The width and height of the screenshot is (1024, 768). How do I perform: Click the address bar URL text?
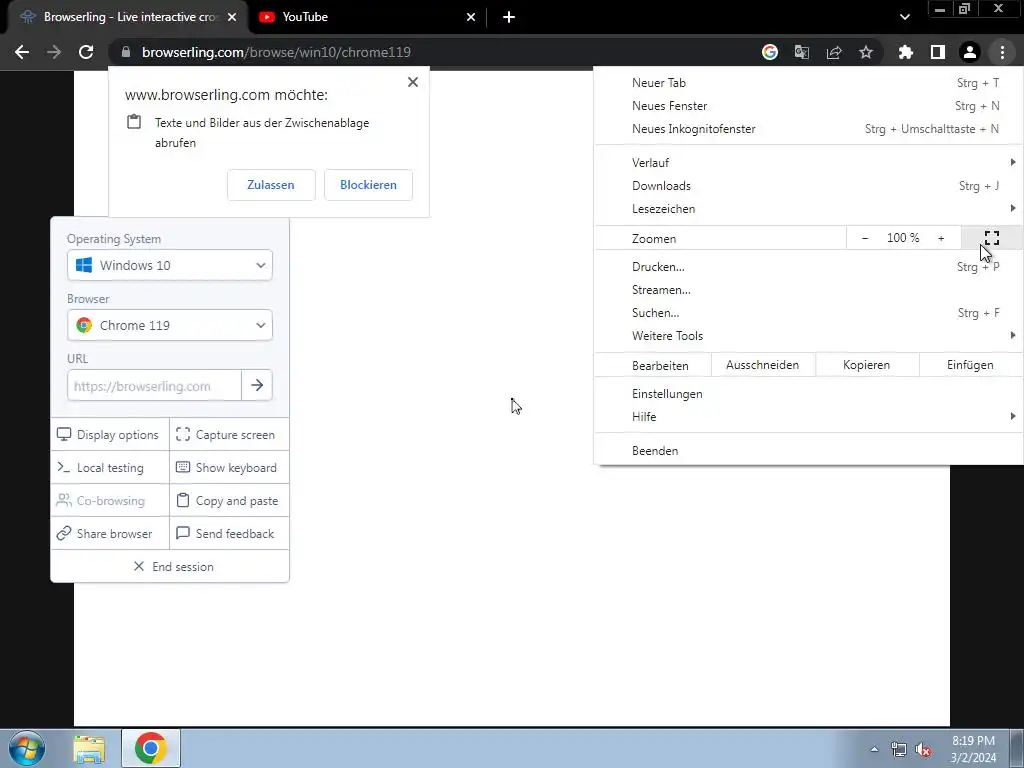click(x=276, y=52)
